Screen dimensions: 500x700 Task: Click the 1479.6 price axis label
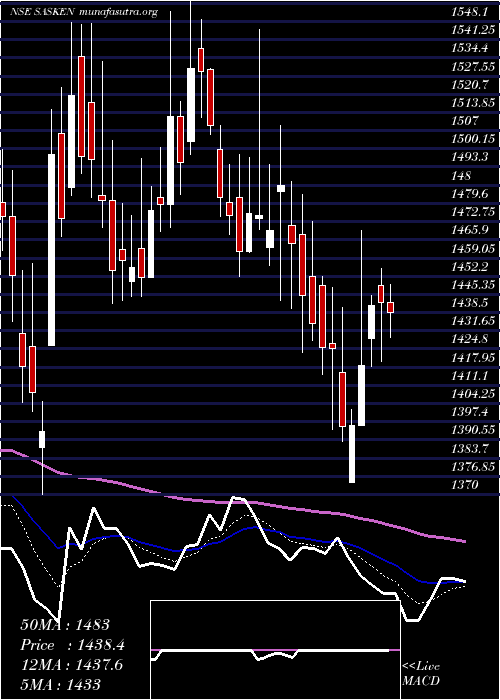click(472, 194)
